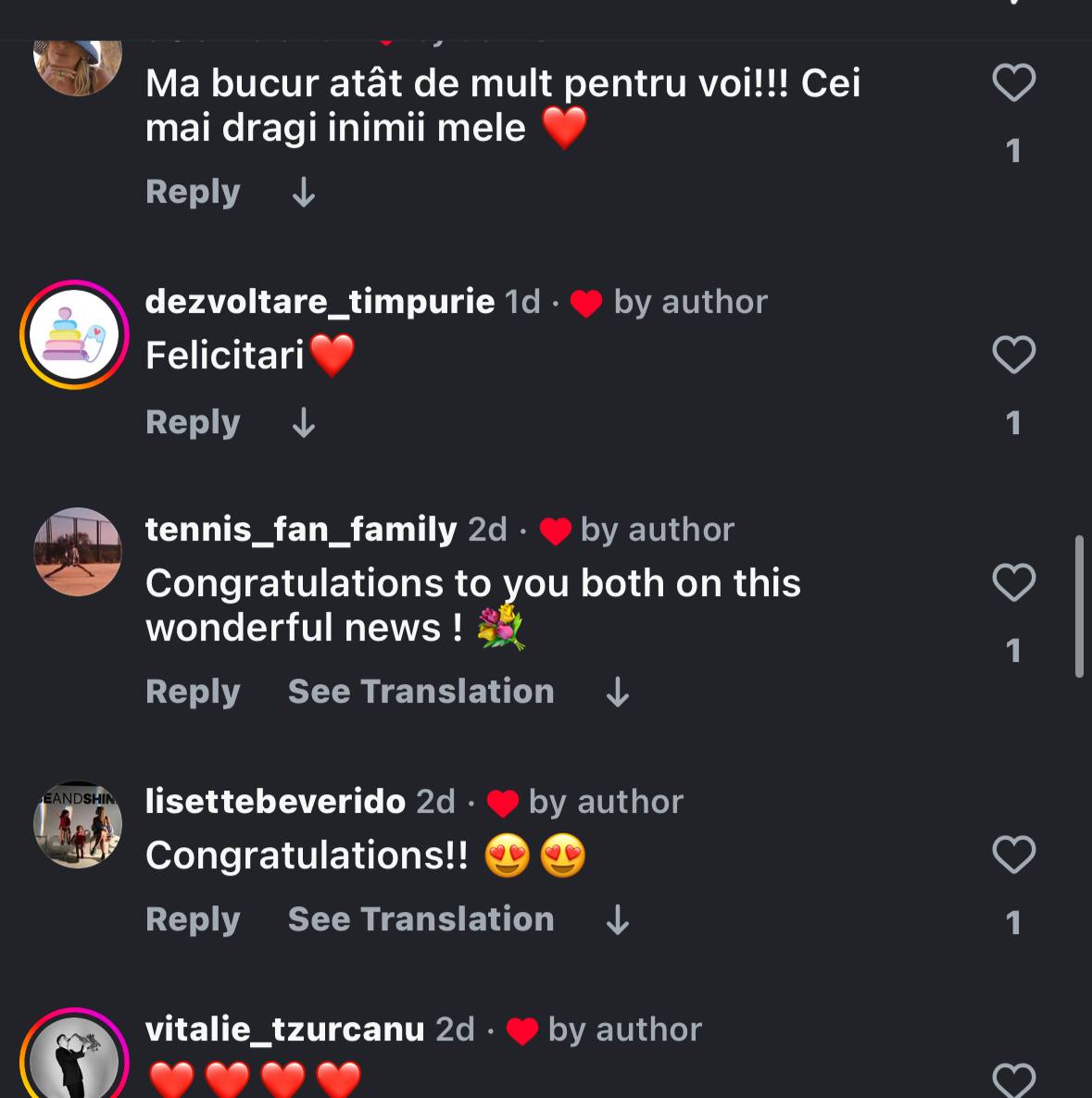Like vitalie_tzurcanu's hearts comment
This screenshot has width=1092, height=1098.
click(1013, 1079)
